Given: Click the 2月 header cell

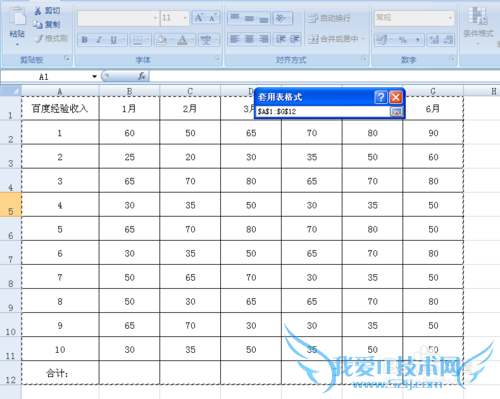Looking at the screenshot, I should pos(190,108).
